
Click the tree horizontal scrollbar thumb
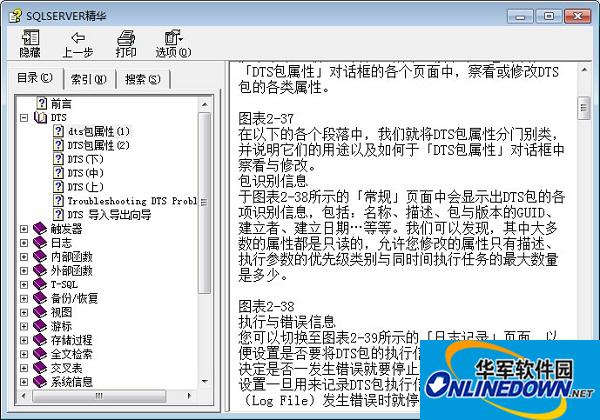(x=99, y=396)
